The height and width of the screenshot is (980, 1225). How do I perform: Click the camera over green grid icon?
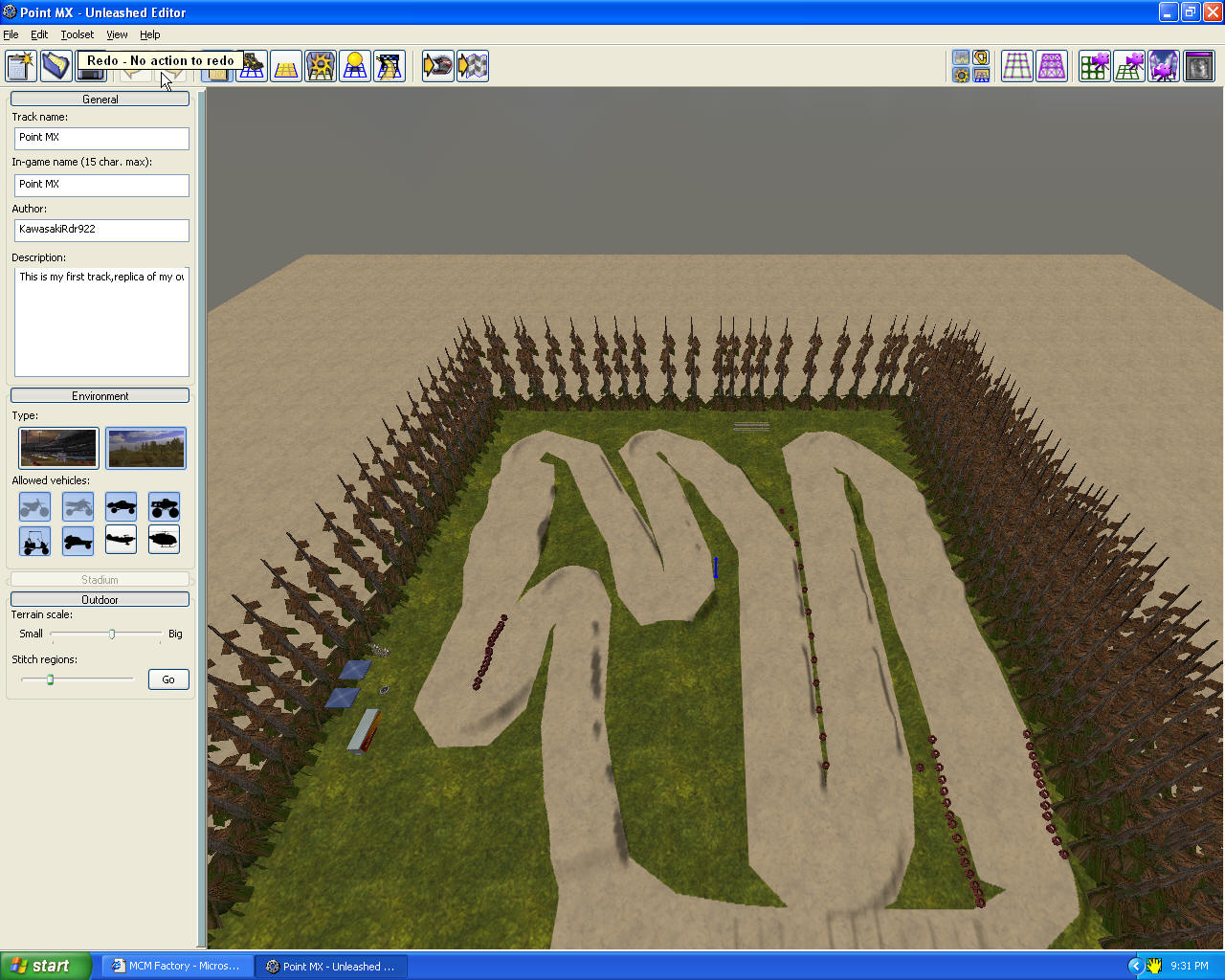[1129, 66]
